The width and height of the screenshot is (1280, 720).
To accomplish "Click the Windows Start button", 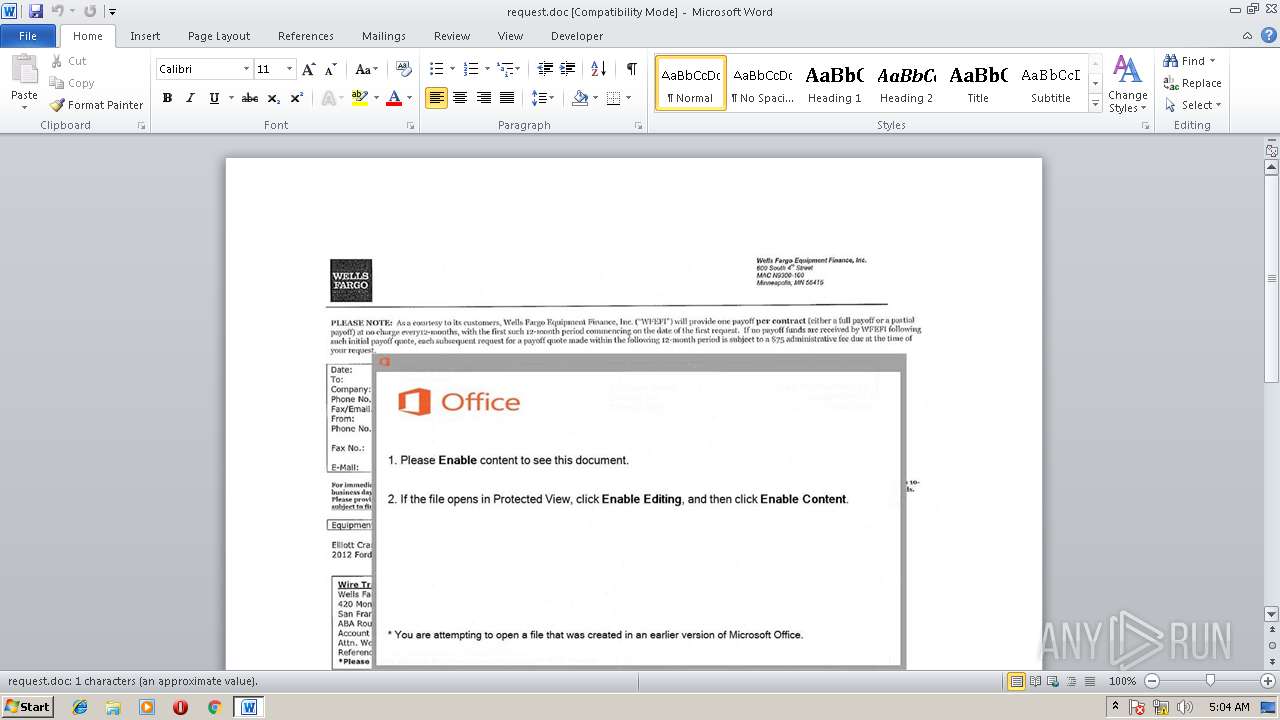I will [28, 706].
